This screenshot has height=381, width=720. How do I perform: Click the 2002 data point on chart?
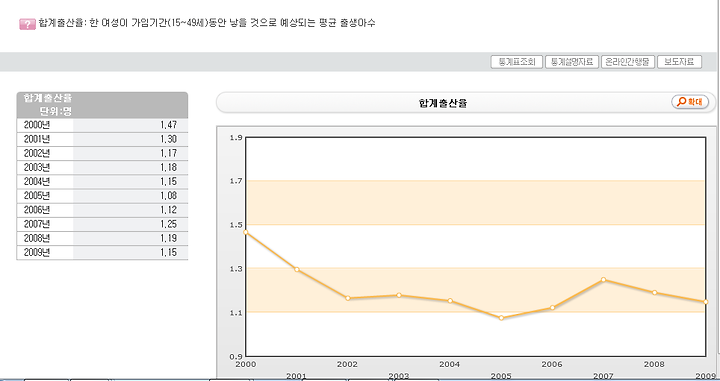[348, 298]
